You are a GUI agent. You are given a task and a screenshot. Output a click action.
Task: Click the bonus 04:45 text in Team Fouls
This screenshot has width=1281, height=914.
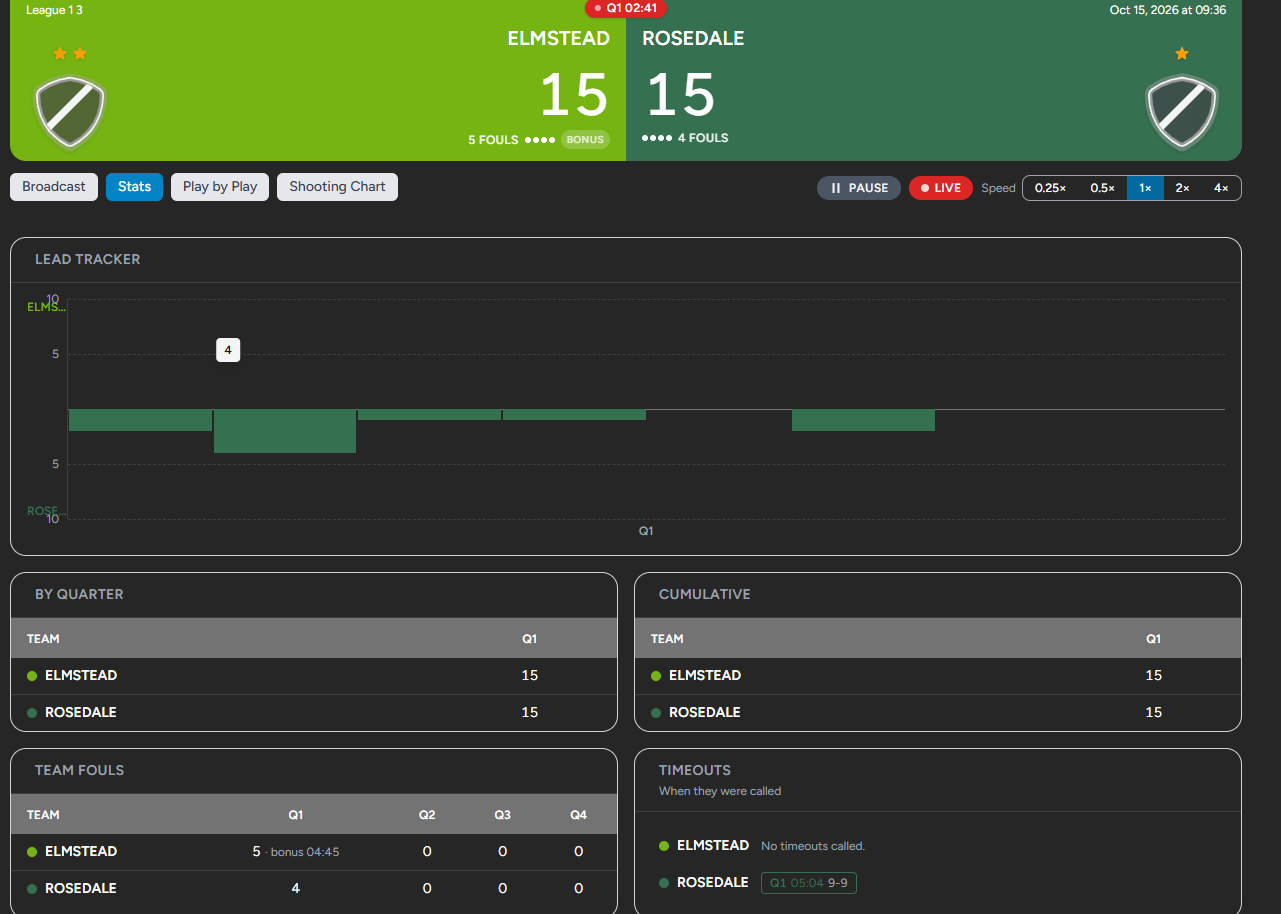[x=305, y=852]
